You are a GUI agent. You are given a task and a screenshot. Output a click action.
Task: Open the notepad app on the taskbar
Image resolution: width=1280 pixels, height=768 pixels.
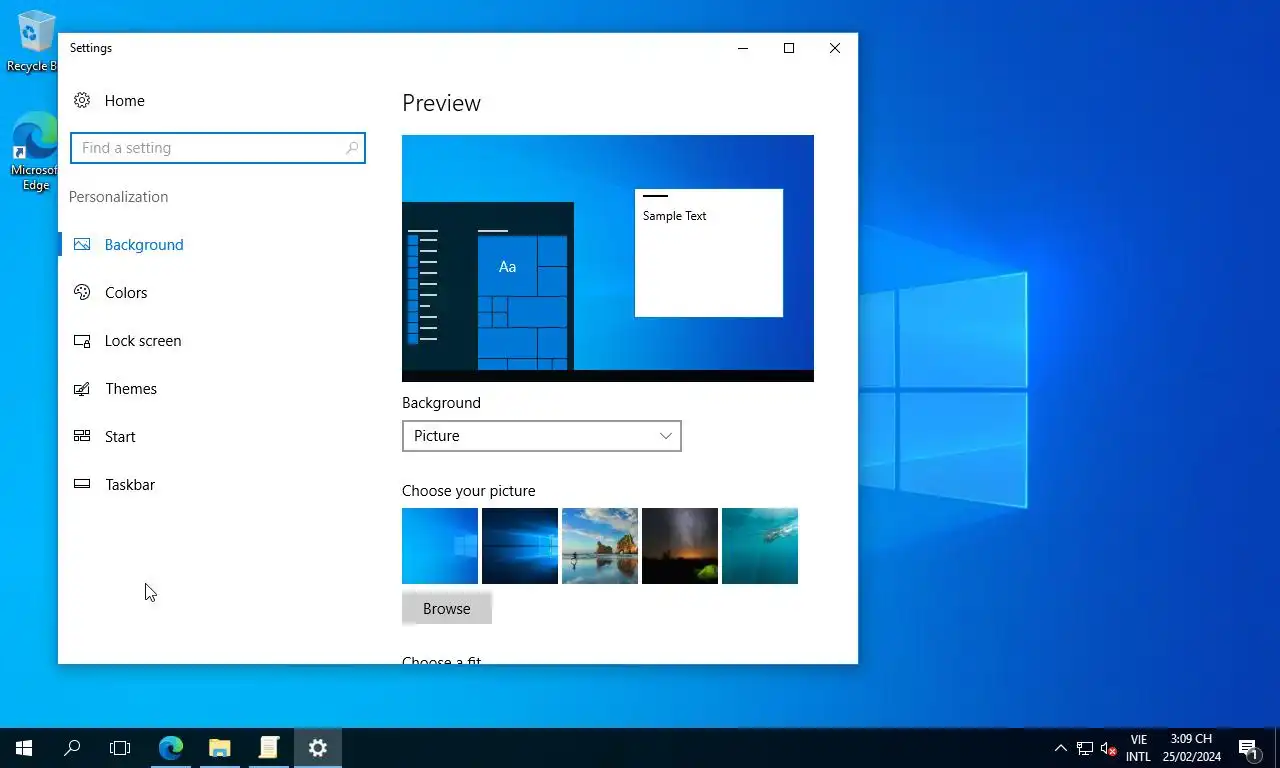click(269, 748)
